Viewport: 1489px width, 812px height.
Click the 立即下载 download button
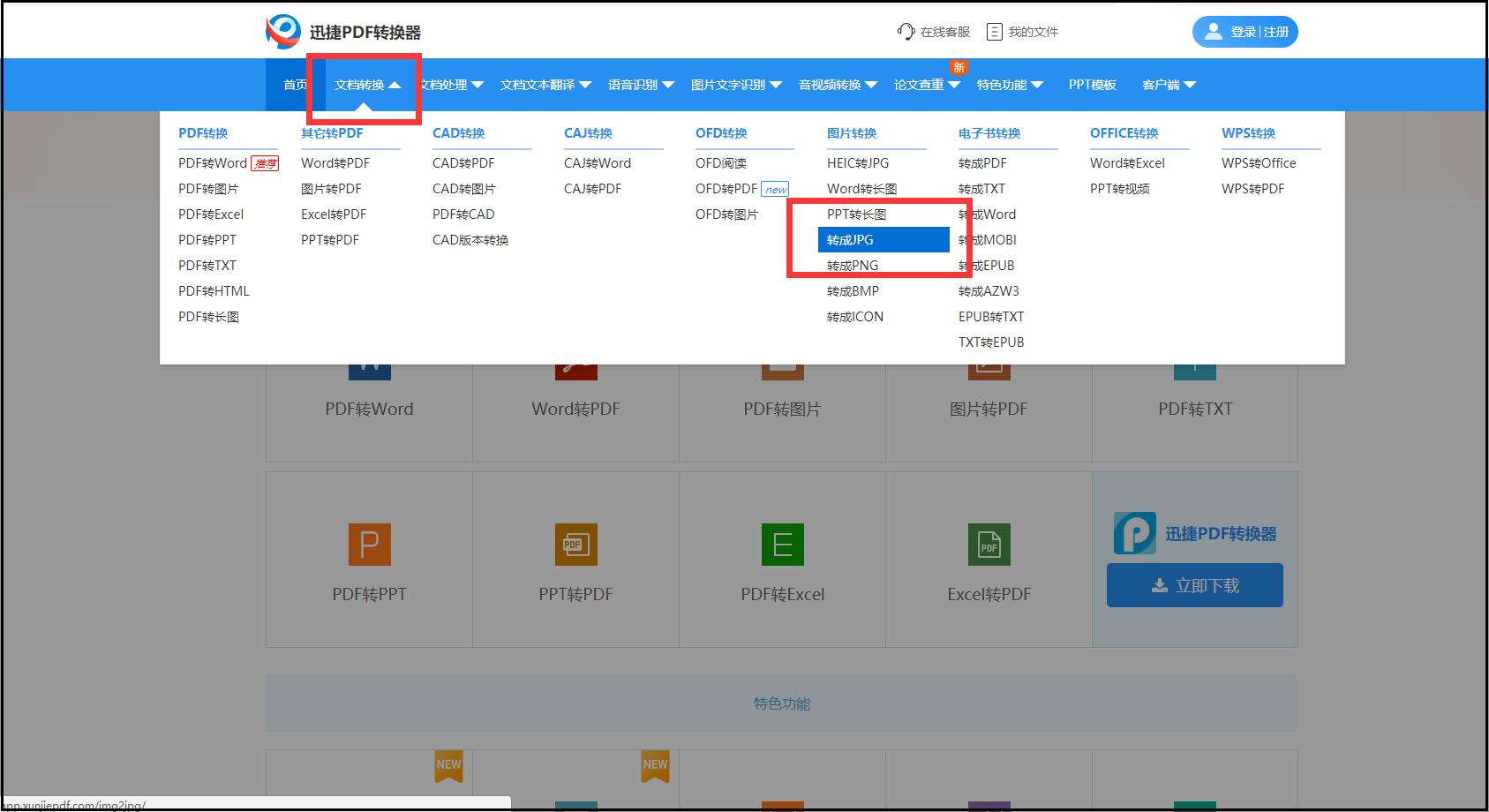coord(1194,585)
